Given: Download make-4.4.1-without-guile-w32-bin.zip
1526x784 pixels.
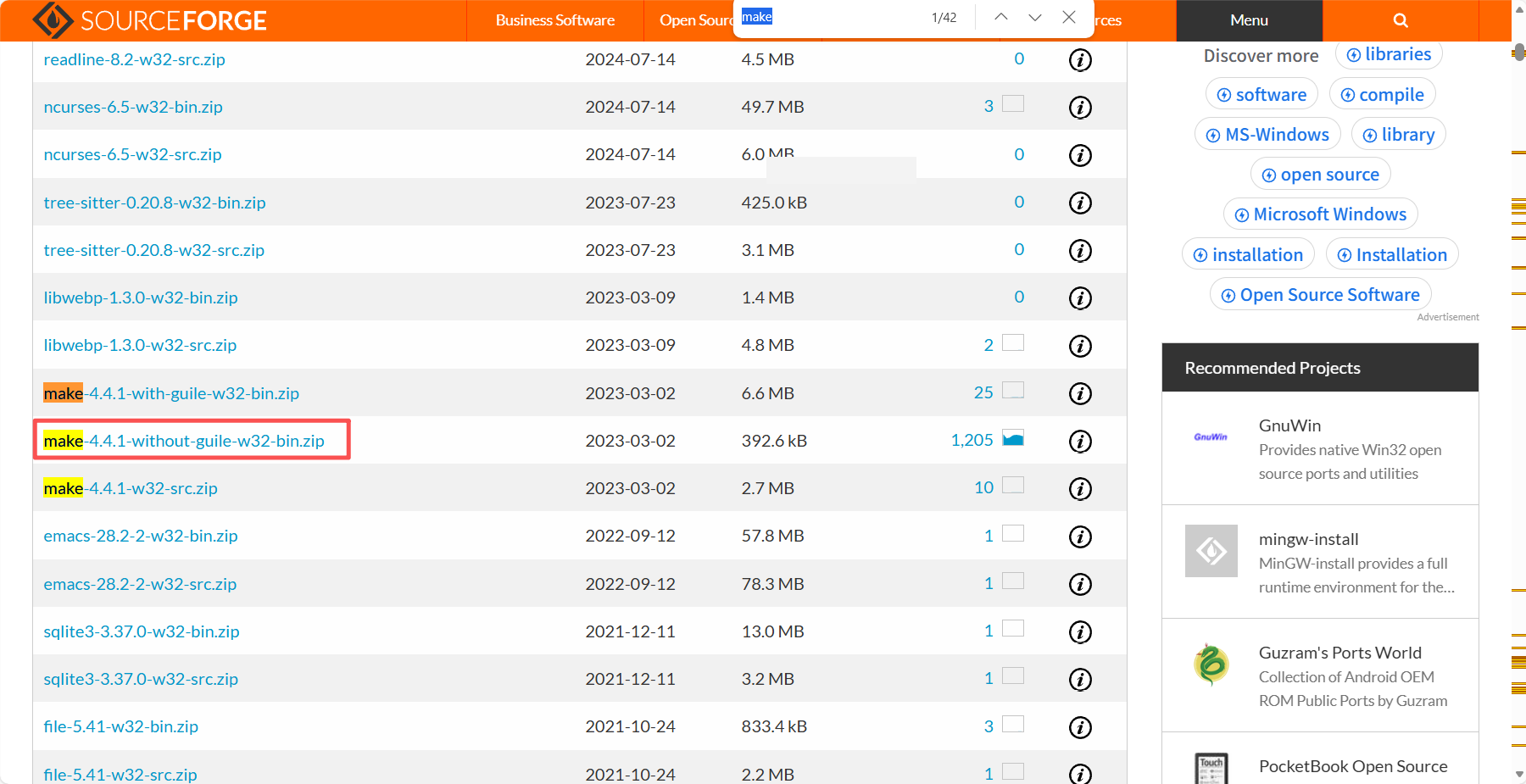Looking at the screenshot, I should pos(184,441).
